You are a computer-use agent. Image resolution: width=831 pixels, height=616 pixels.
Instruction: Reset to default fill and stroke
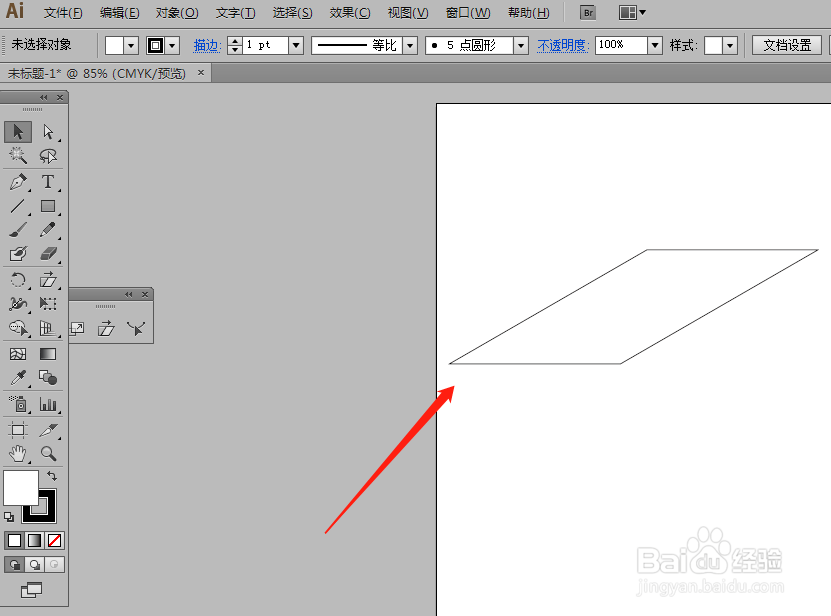pyautogui.click(x=9, y=516)
